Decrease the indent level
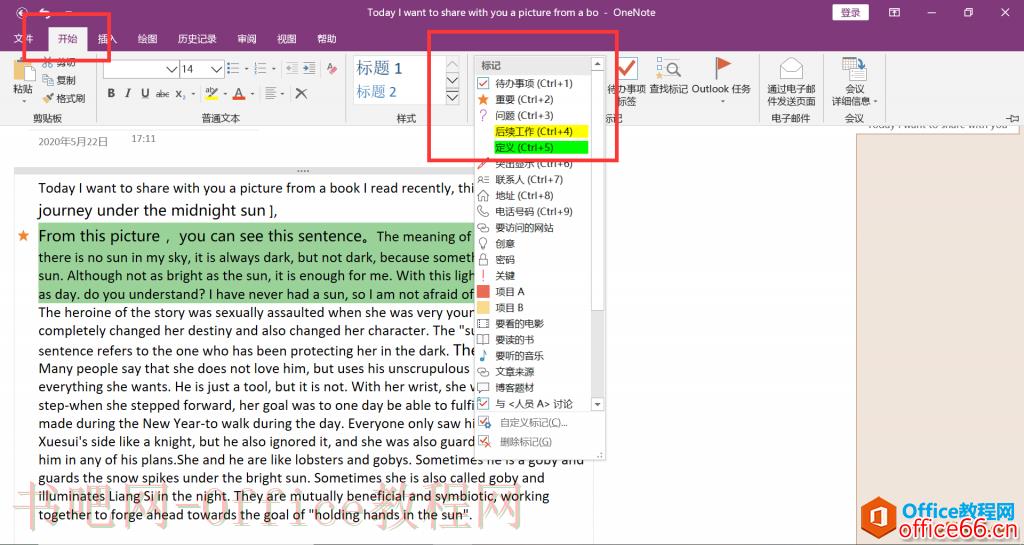The width and height of the screenshot is (1024, 545). [292, 69]
